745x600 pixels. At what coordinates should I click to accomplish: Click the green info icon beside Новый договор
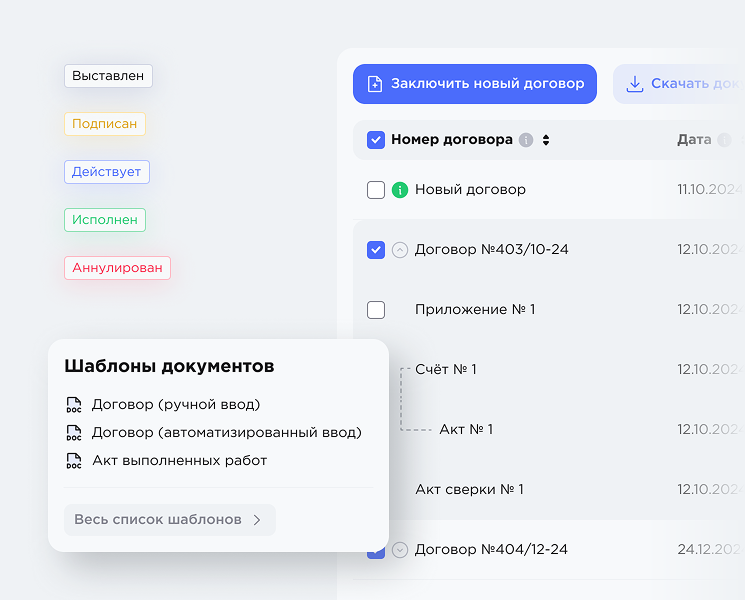(x=400, y=190)
